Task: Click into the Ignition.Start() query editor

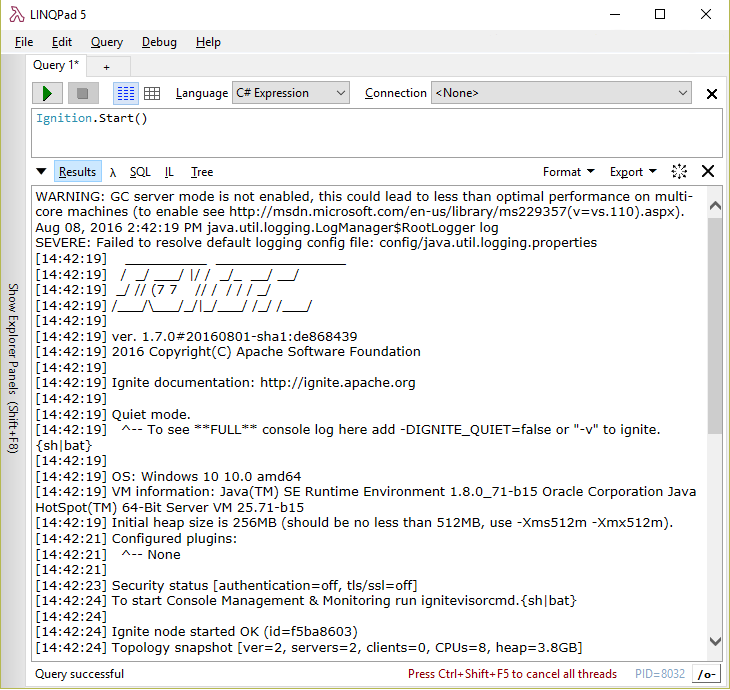Action: point(377,134)
